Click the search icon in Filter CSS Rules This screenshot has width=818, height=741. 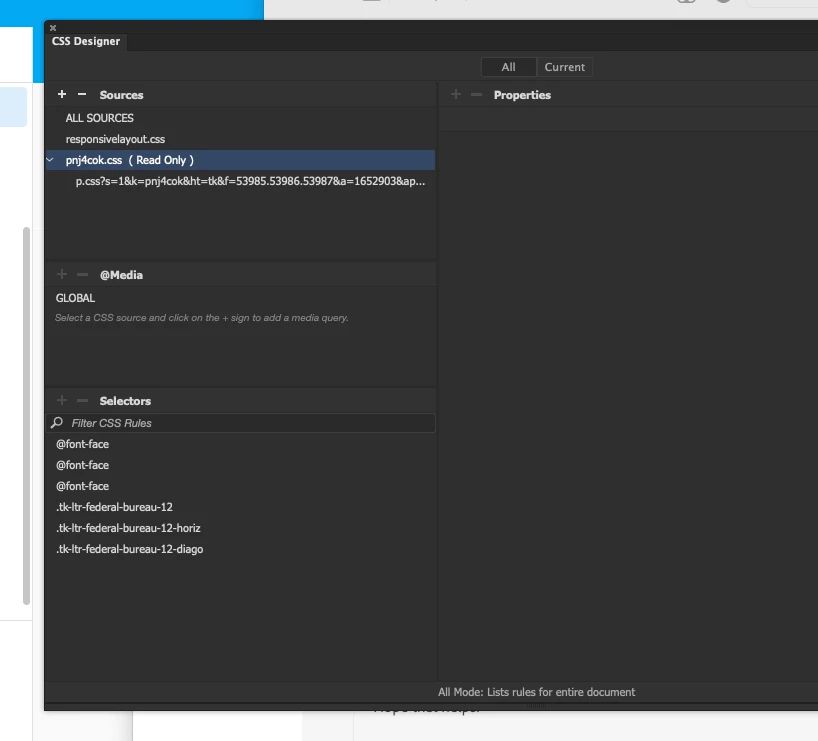(x=57, y=423)
